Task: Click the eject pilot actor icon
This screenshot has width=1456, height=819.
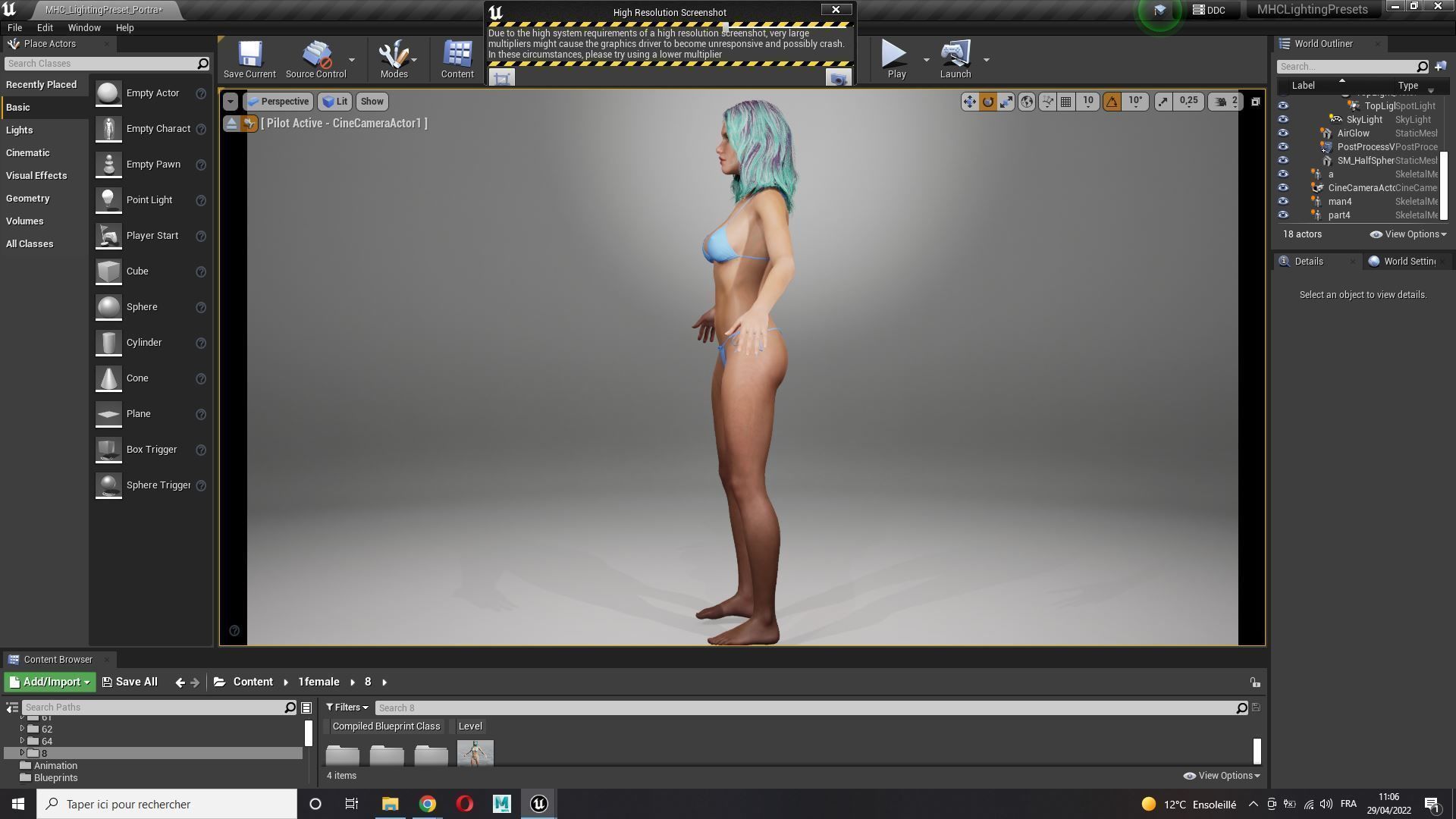Action: pyautogui.click(x=231, y=124)
